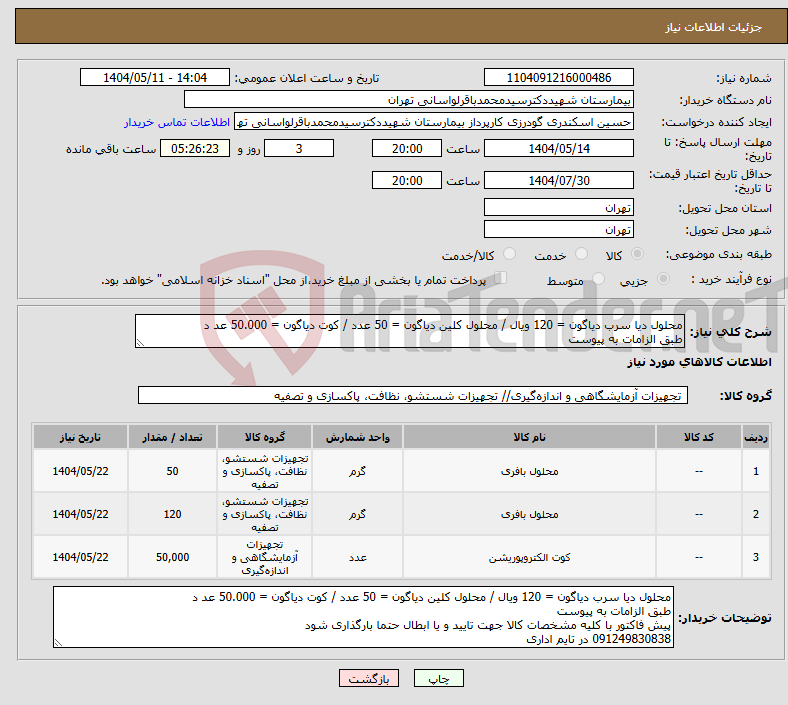Click the تاریخ نیاز column header
This screenshot has height=705, width=788.
[80, 437]
